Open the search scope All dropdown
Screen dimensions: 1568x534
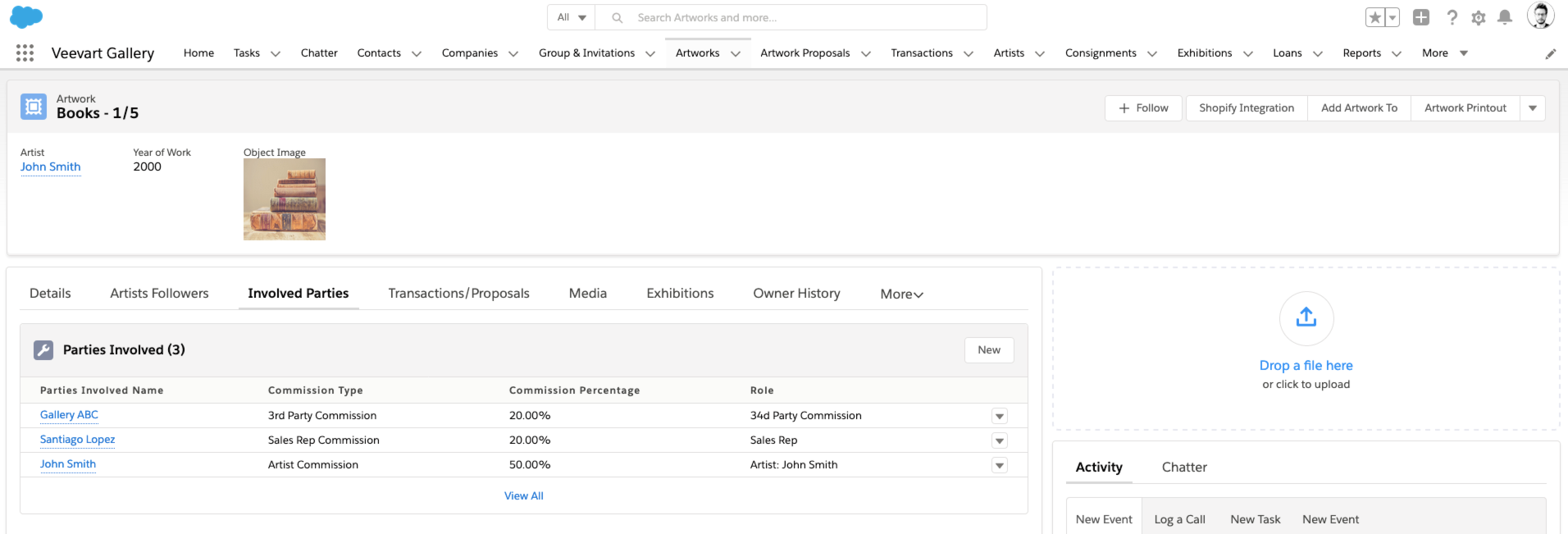coord(572,17)
